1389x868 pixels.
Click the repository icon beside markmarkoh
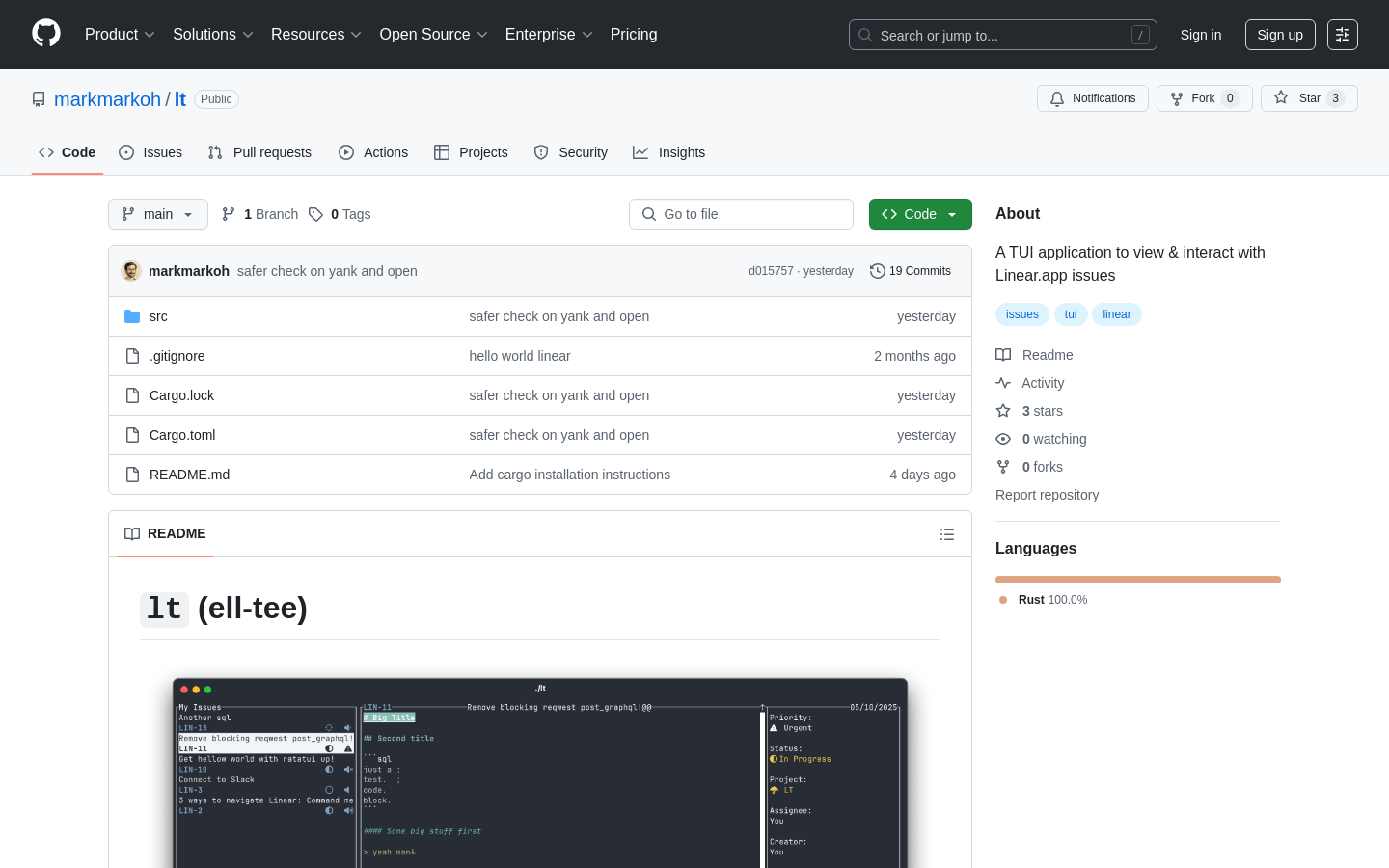(39, 99)
